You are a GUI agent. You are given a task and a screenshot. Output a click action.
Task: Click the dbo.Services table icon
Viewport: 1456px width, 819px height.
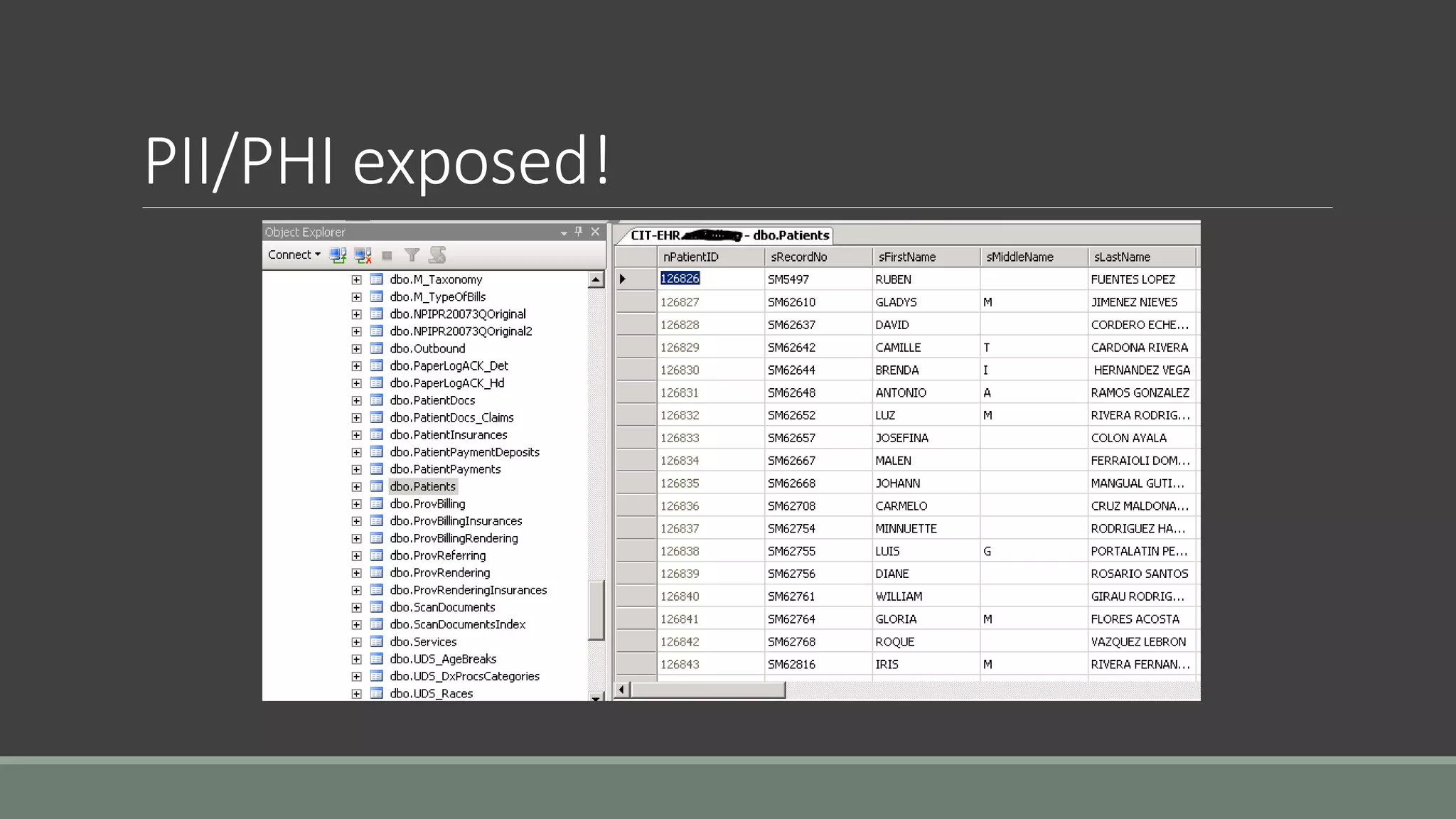[x=377, y=642]
